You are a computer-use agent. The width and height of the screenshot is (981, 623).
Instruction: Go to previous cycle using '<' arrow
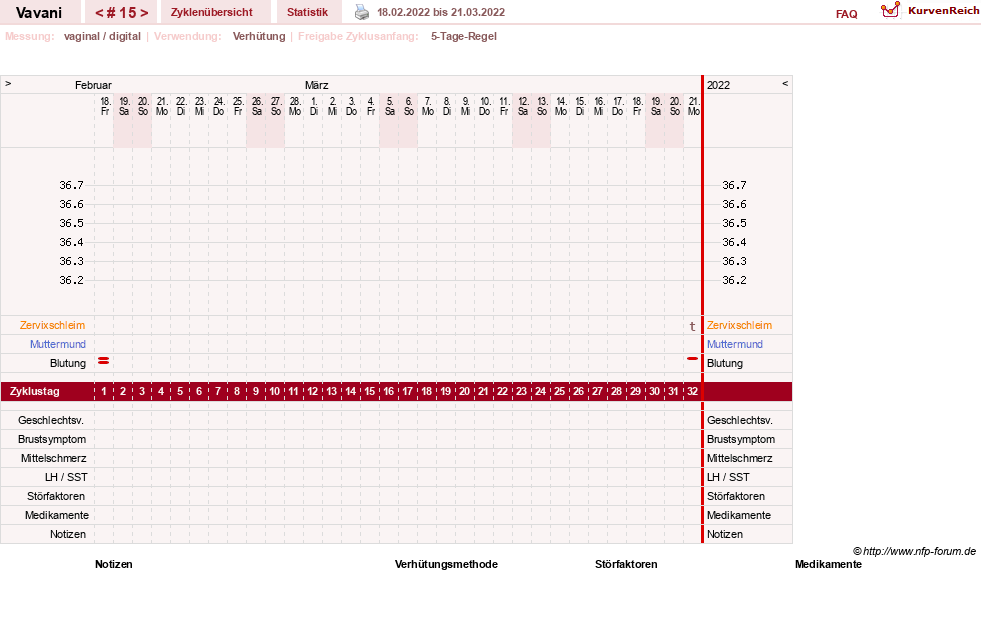click(x=99, y=13)
